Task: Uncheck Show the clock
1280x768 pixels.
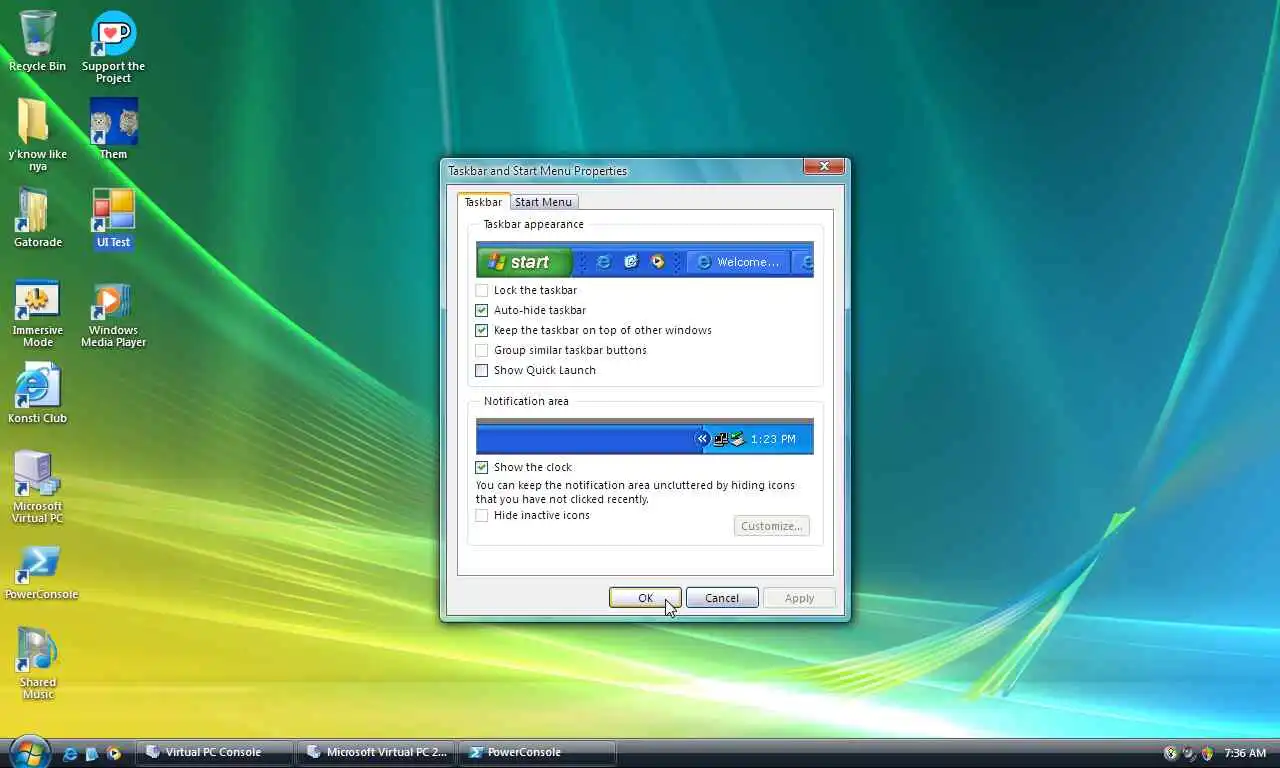Action: pos(482,467)
